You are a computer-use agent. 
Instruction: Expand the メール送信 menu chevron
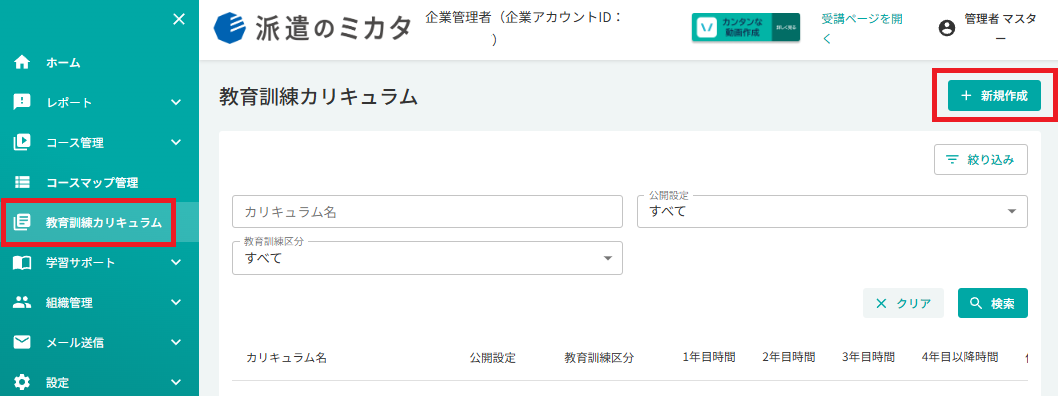(176, 342)
